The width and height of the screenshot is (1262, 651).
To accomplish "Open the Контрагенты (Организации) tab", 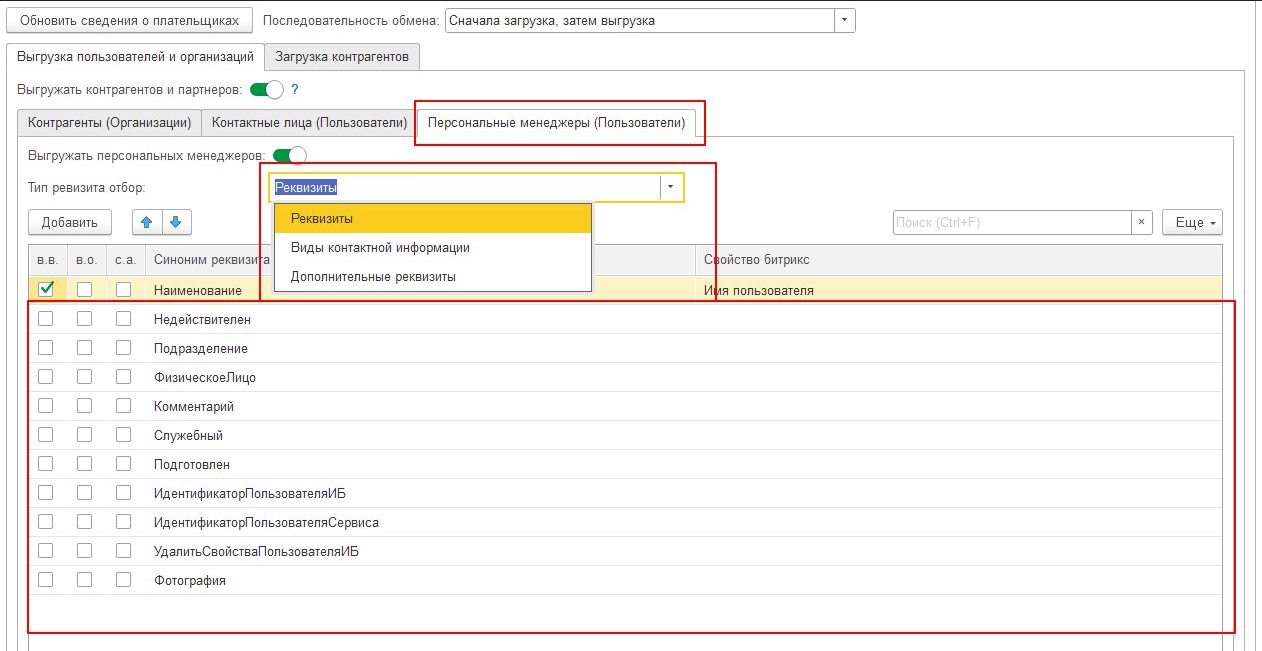I will [x=110, y=122].
